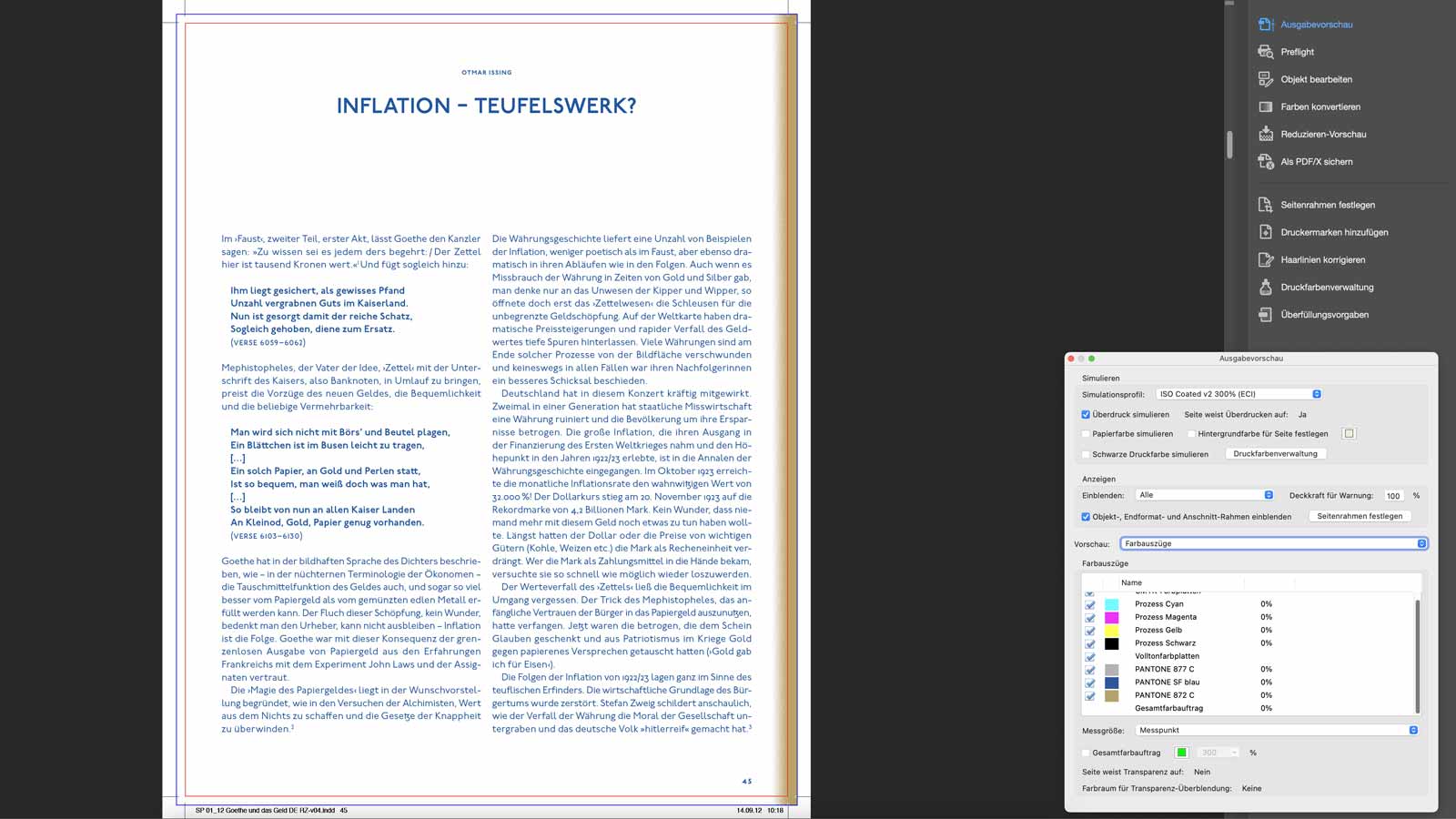Click the Druckermarken hinzufügen icon
This screenshot has width=1456, height=819.
coord(1265,232)
